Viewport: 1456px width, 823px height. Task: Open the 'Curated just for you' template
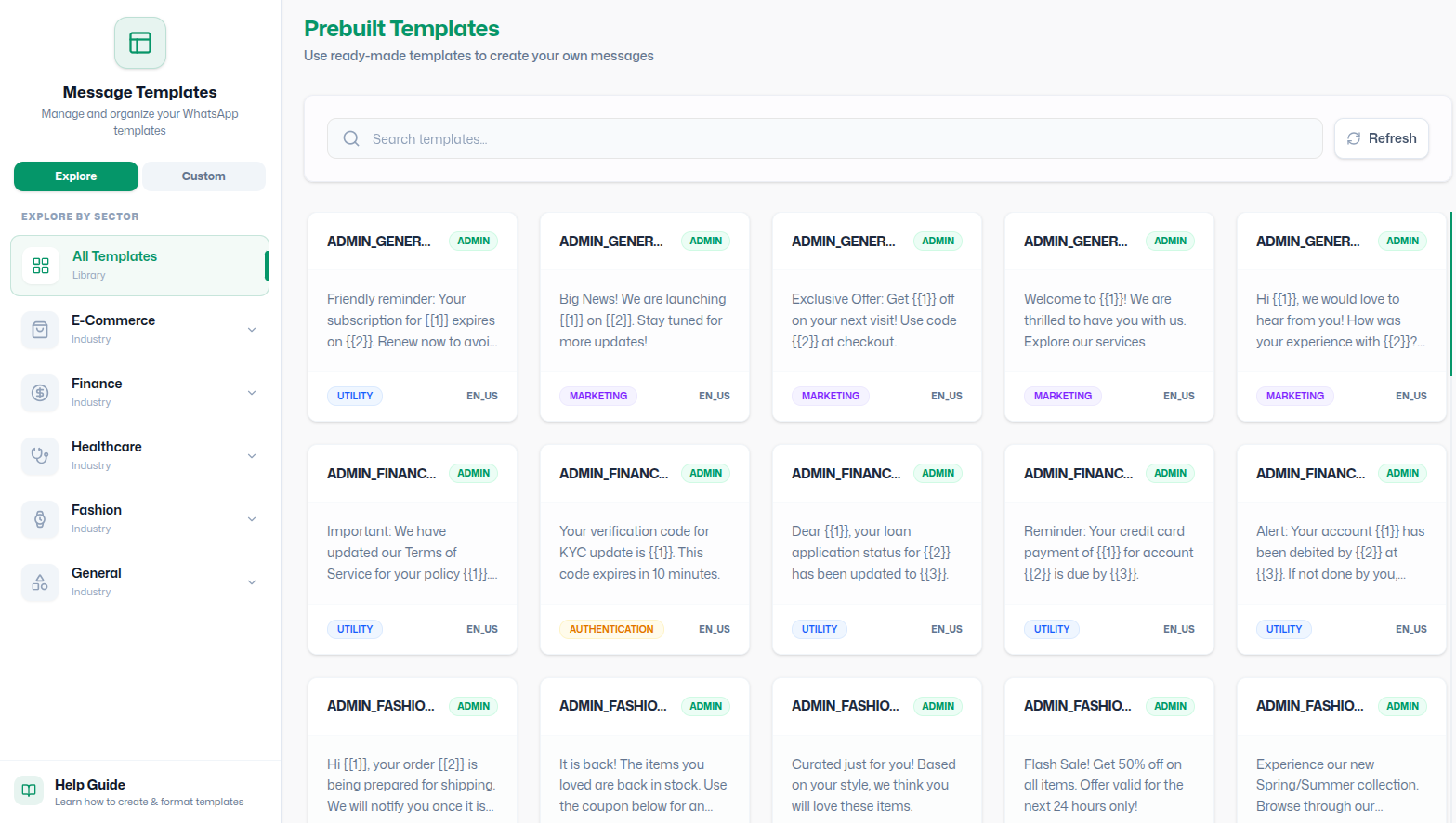(x=877, y=751)
